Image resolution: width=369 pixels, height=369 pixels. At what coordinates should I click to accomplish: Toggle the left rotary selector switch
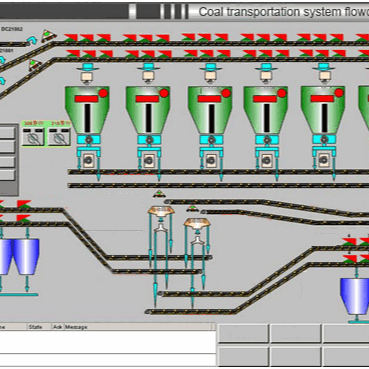[x=33, y=137]
